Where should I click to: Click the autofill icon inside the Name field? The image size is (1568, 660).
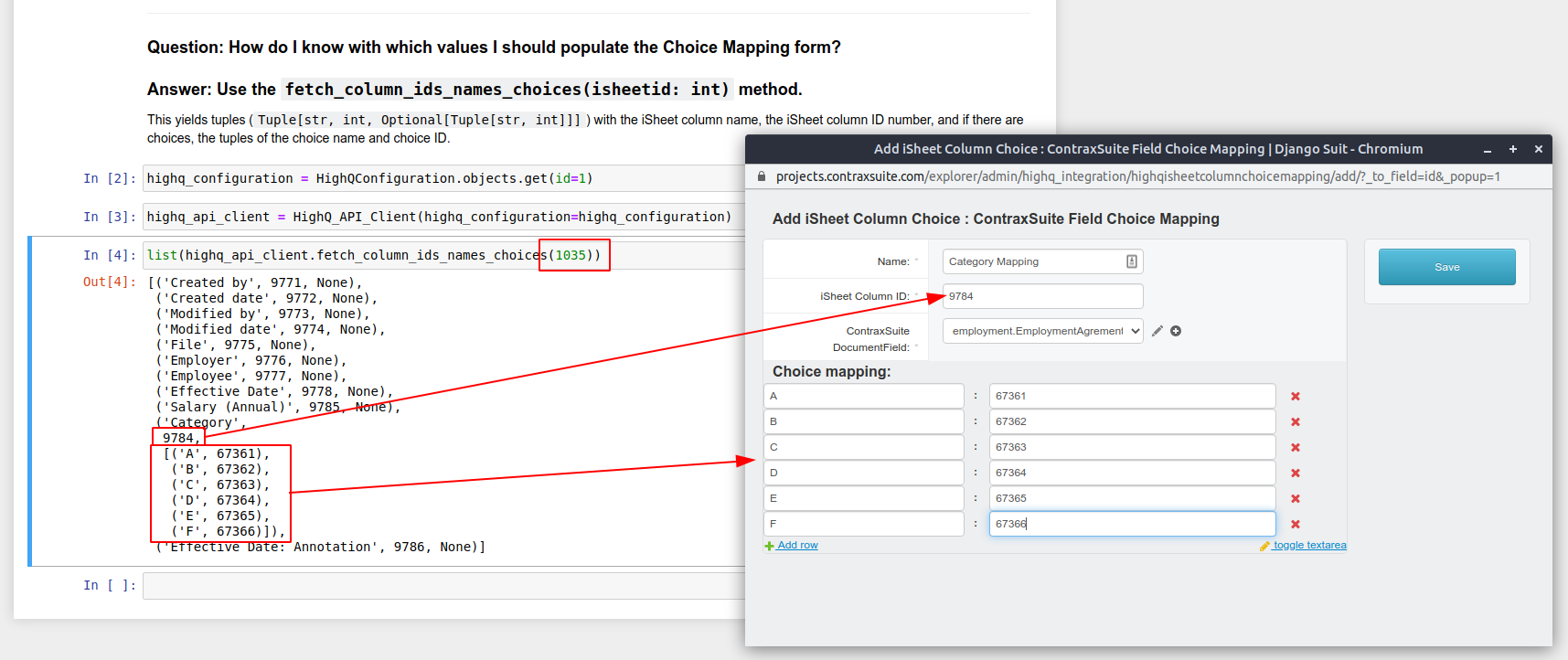(x=1132, y=261)
